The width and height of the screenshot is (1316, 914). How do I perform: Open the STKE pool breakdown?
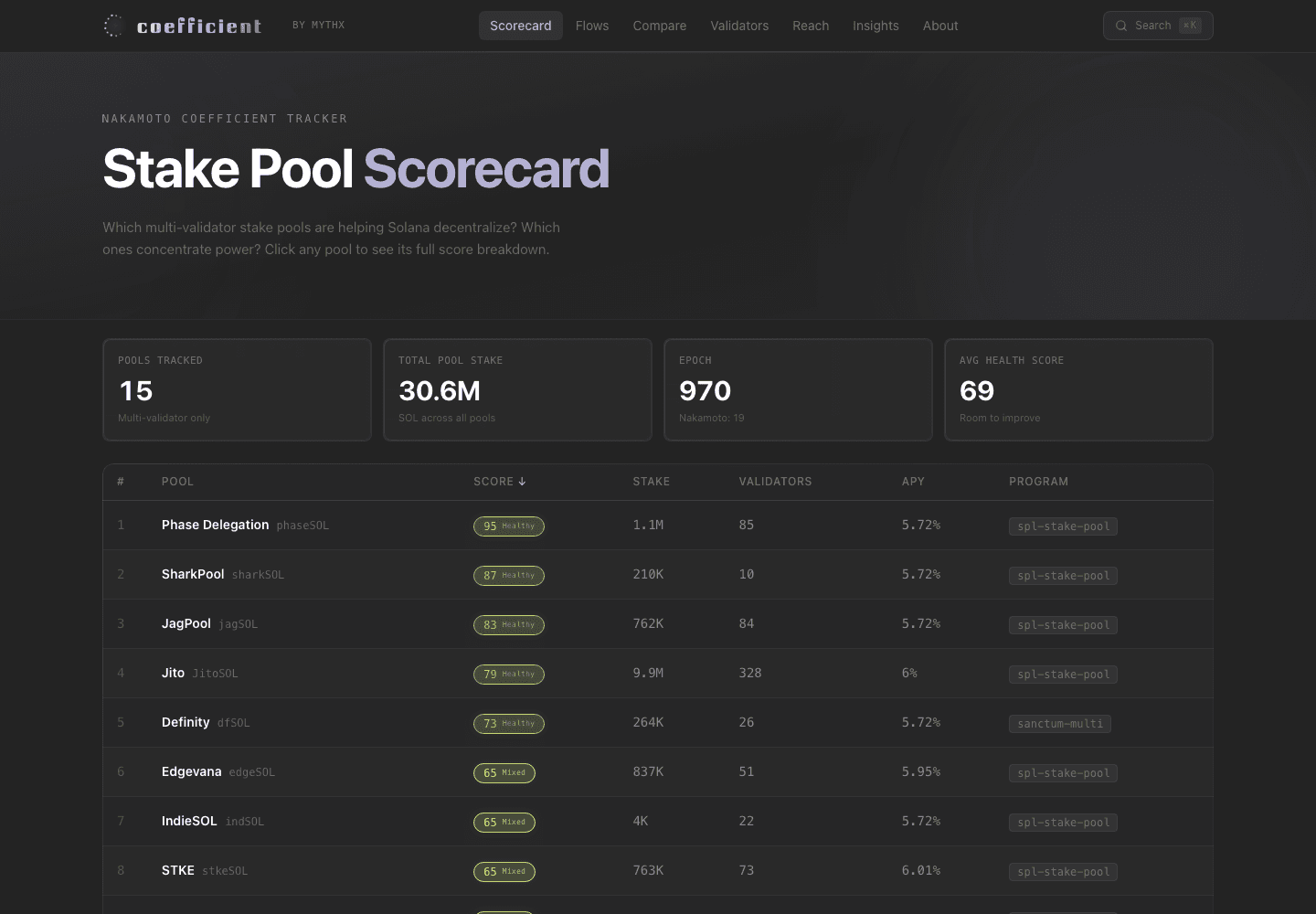point(658,871)
